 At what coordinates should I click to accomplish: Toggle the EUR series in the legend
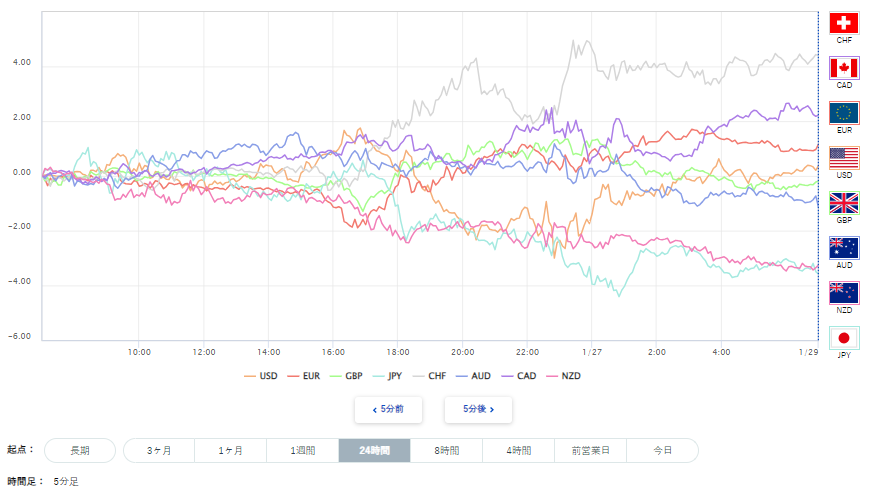pyautogui.click(x=304, y=376)
